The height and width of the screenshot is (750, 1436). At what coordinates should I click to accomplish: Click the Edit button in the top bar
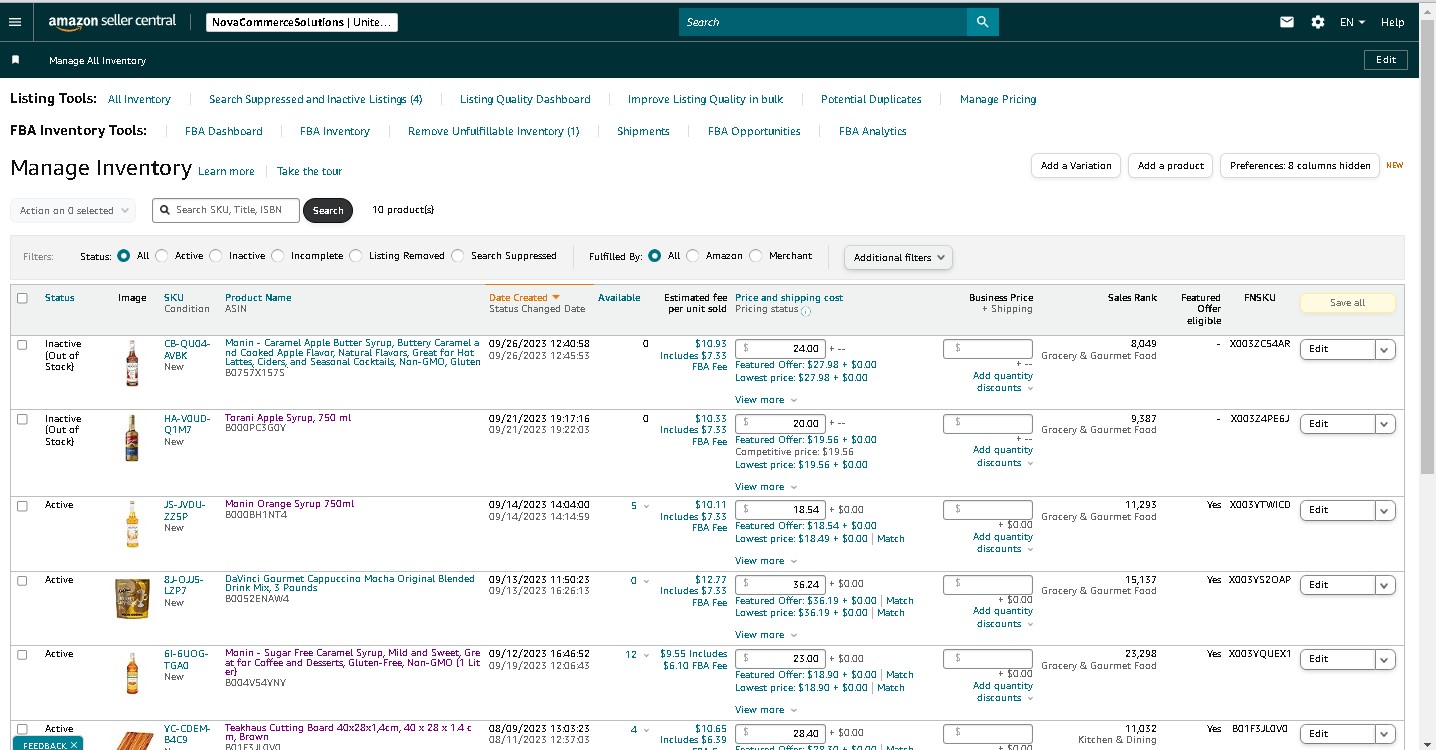click(x=1386, y=60)
